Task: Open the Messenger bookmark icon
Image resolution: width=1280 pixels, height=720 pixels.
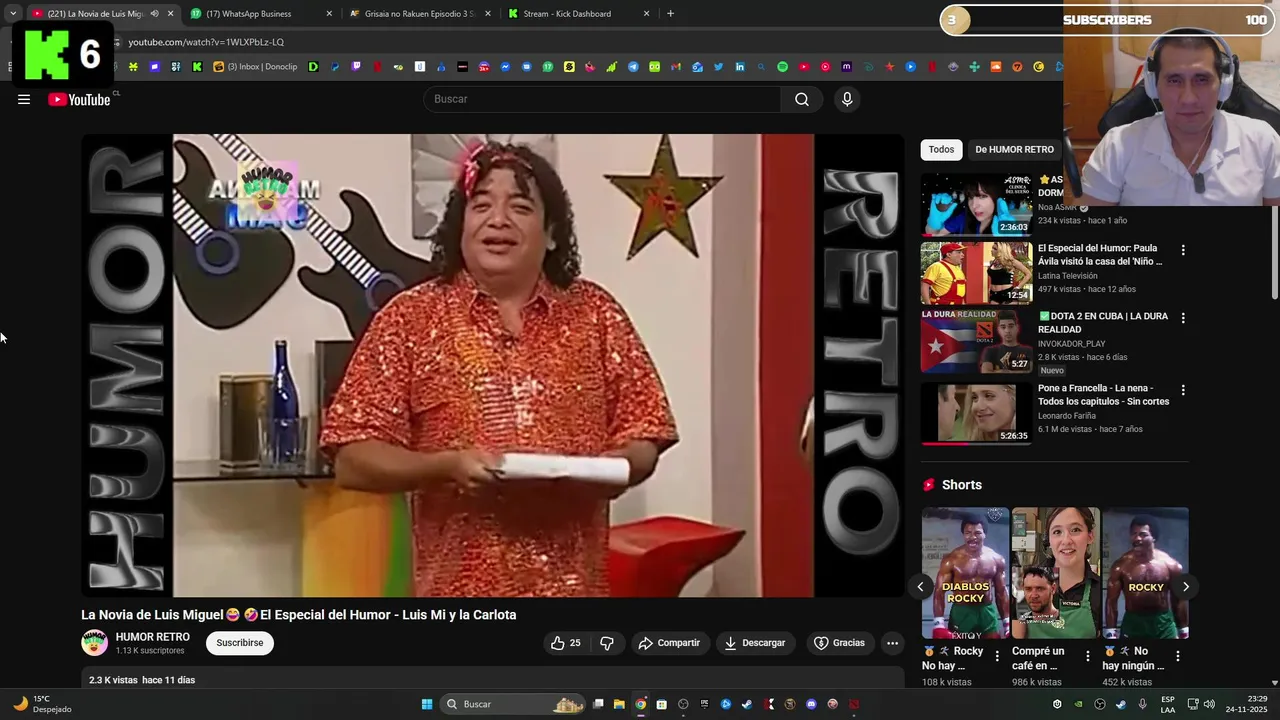Action: (505, 67)
